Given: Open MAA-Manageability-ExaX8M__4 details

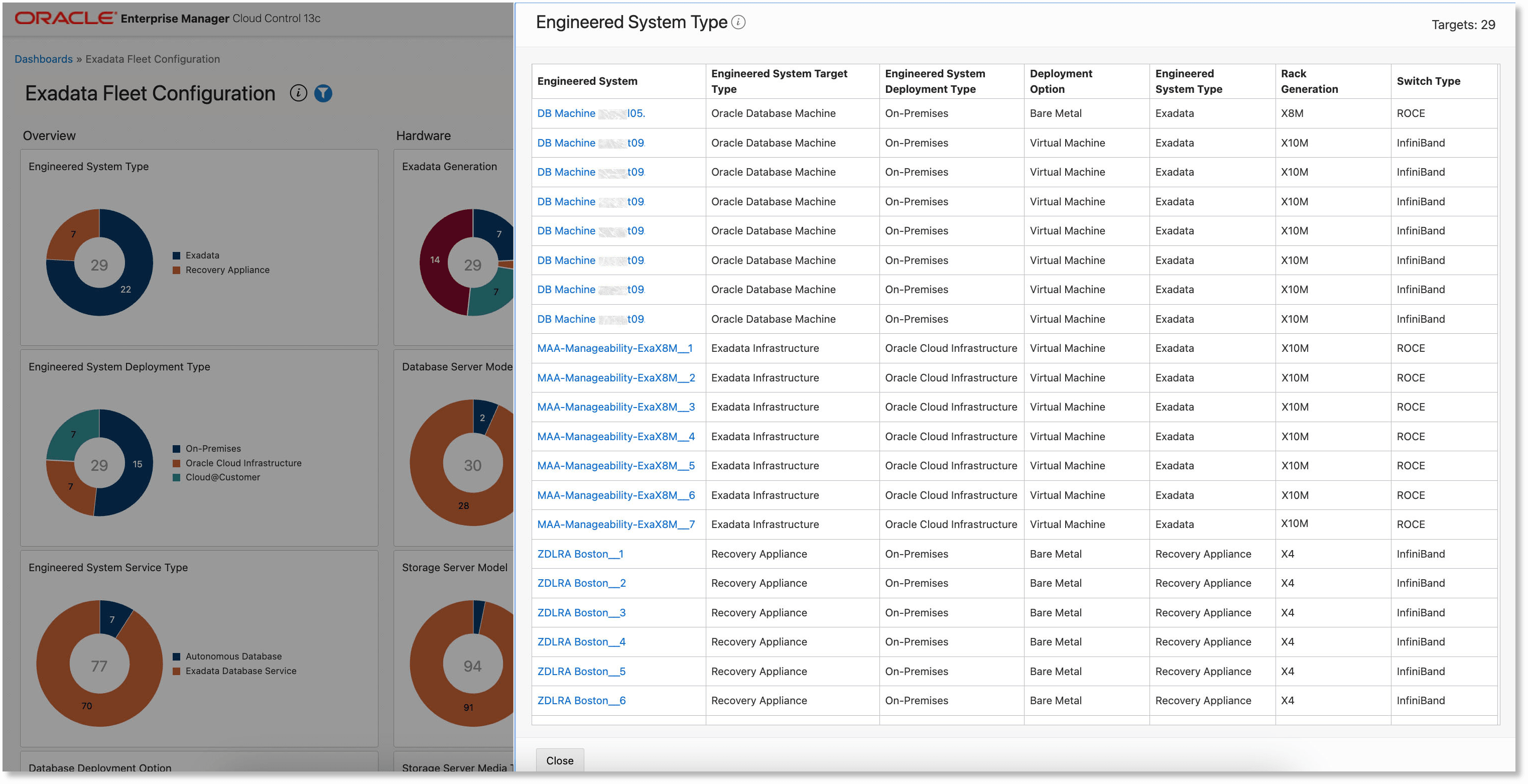Looking at the screenshot, I should tap(617, 437).
